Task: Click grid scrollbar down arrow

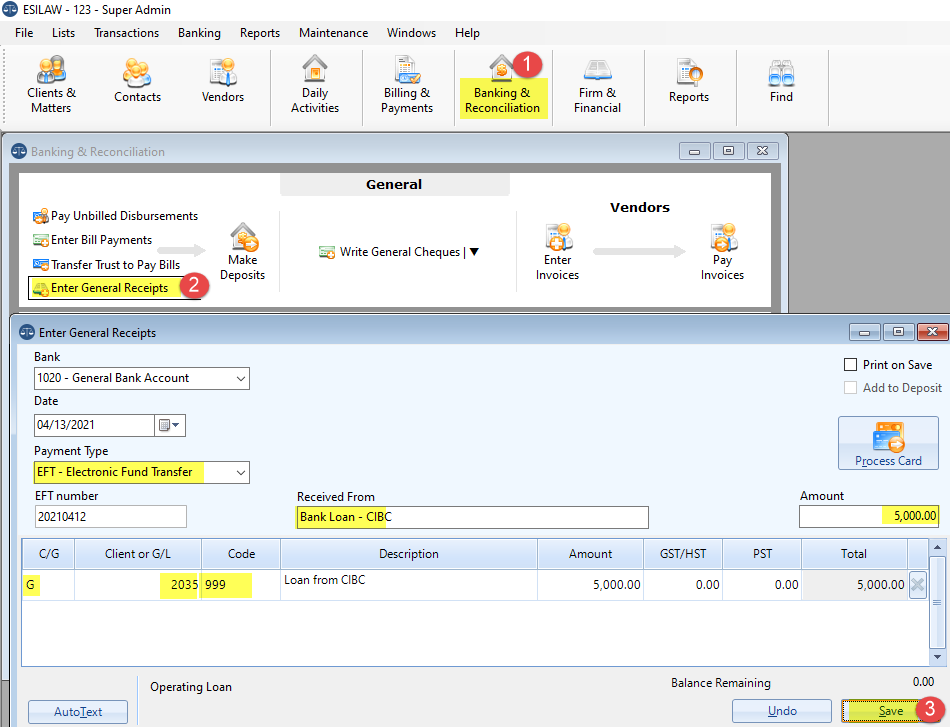Action: coord(937,657)
